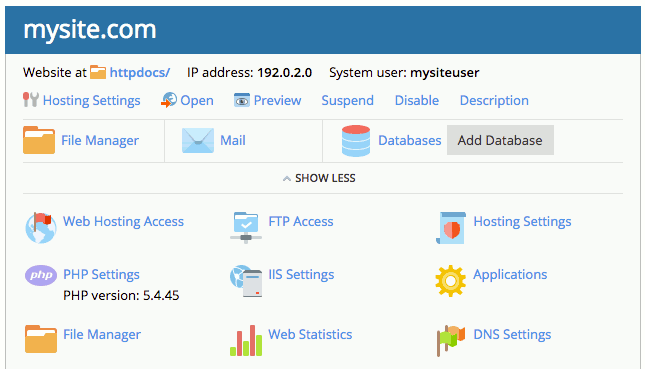645x369 pixels.
Task: Open the Databases link
Action: (x=410, y=140)
